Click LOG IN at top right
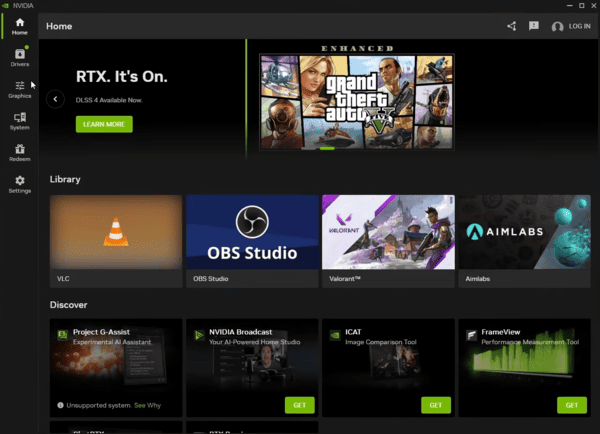 [571, 26]
